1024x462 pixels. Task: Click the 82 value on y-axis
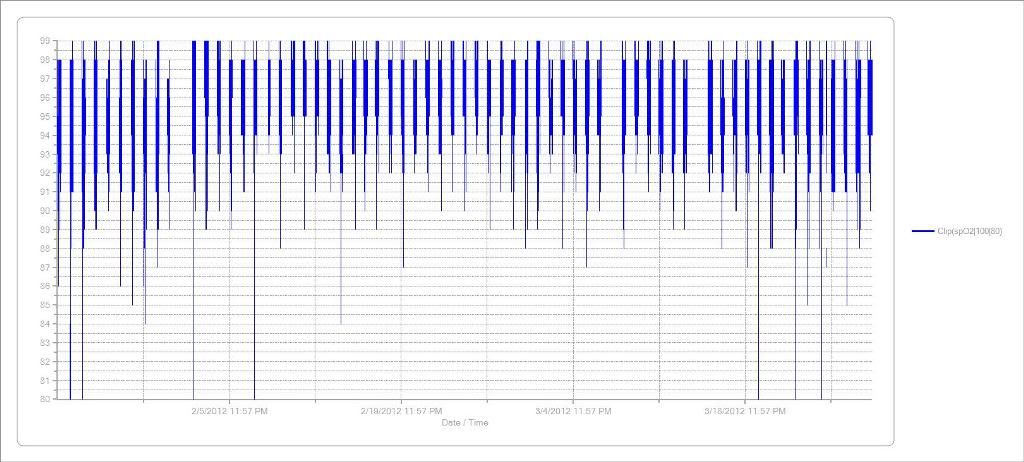(x=45, y=361)
